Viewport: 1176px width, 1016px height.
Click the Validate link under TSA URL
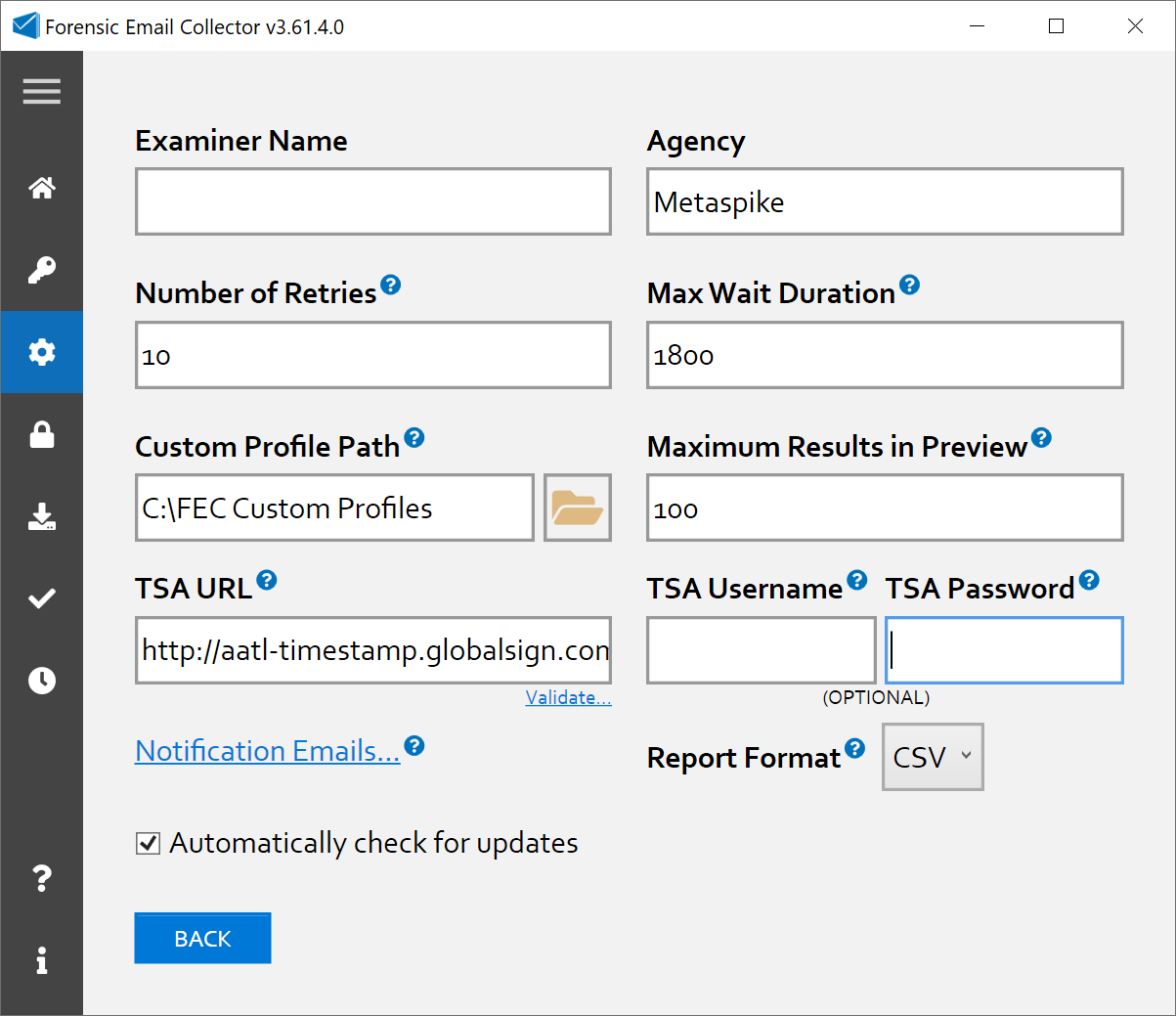pos(568,697)
